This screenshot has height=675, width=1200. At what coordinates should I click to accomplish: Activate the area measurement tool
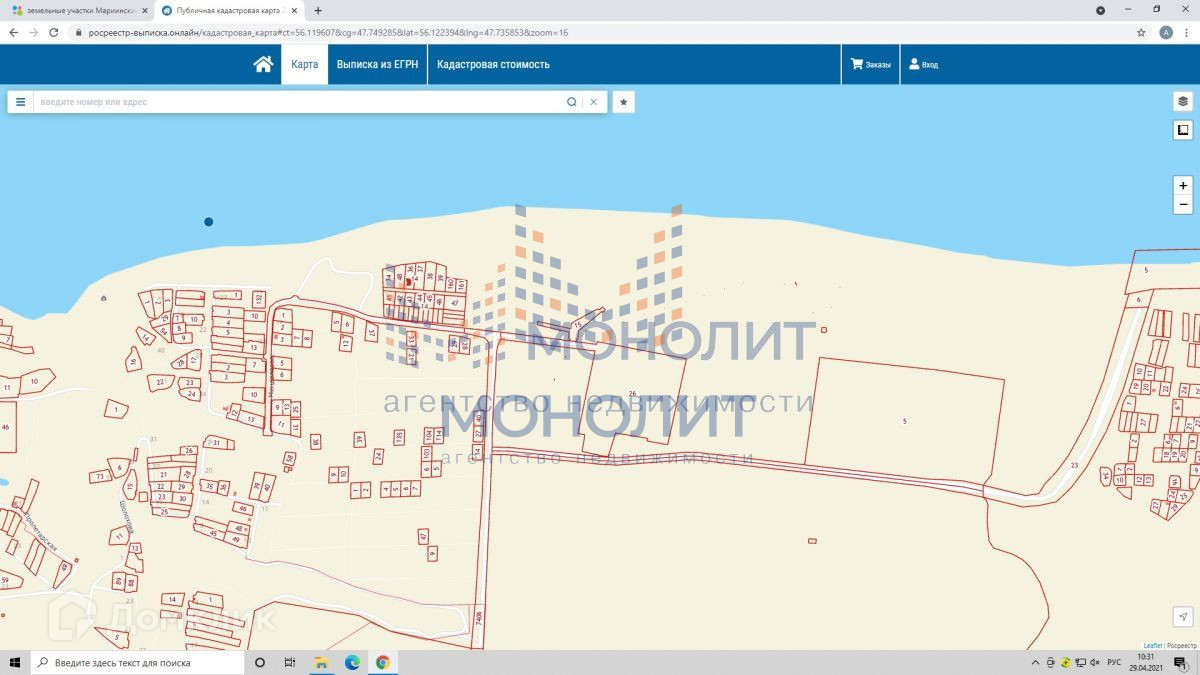(1183, 130)
